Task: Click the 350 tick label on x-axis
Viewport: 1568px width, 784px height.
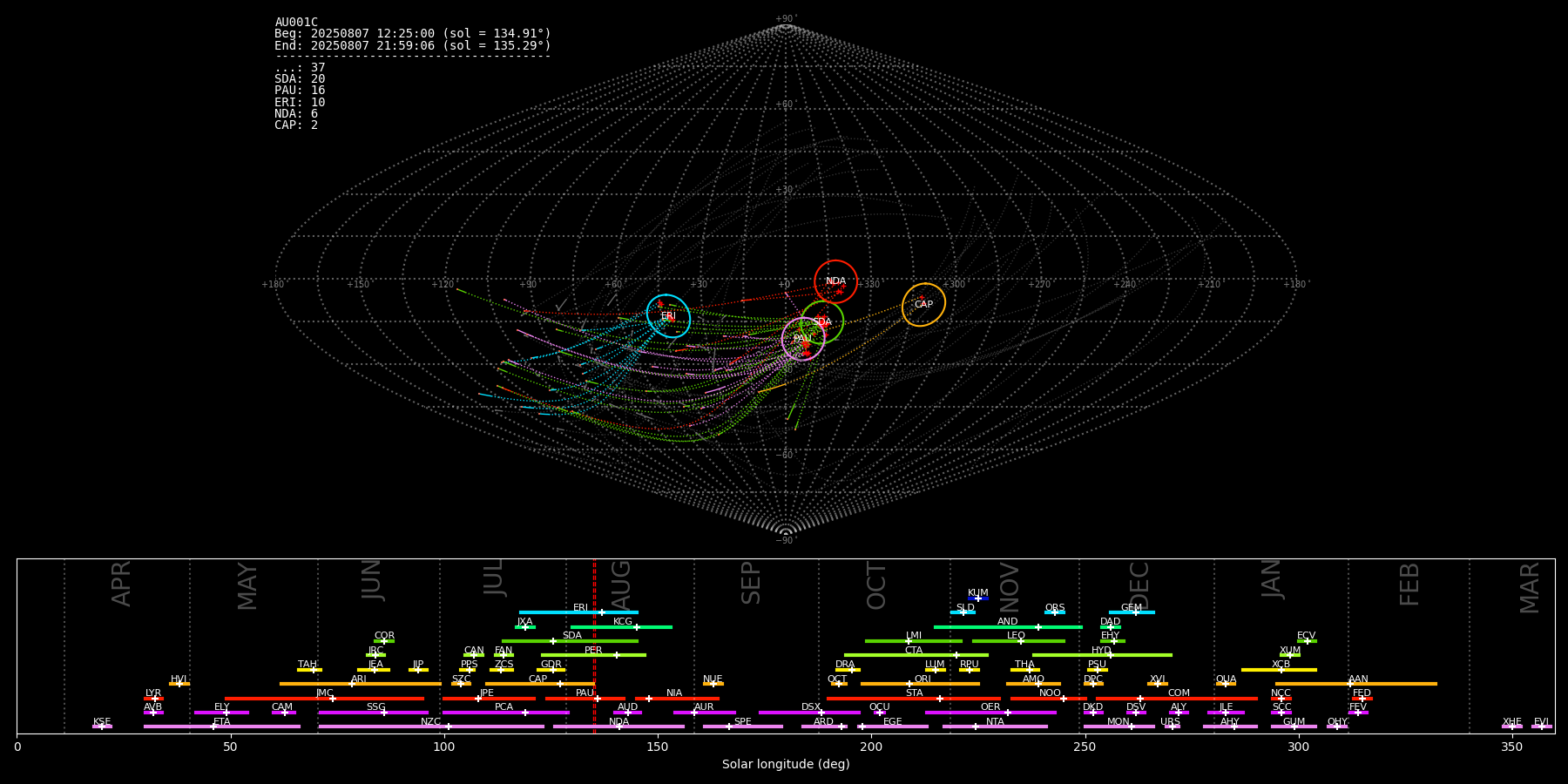Action: 1511,747
